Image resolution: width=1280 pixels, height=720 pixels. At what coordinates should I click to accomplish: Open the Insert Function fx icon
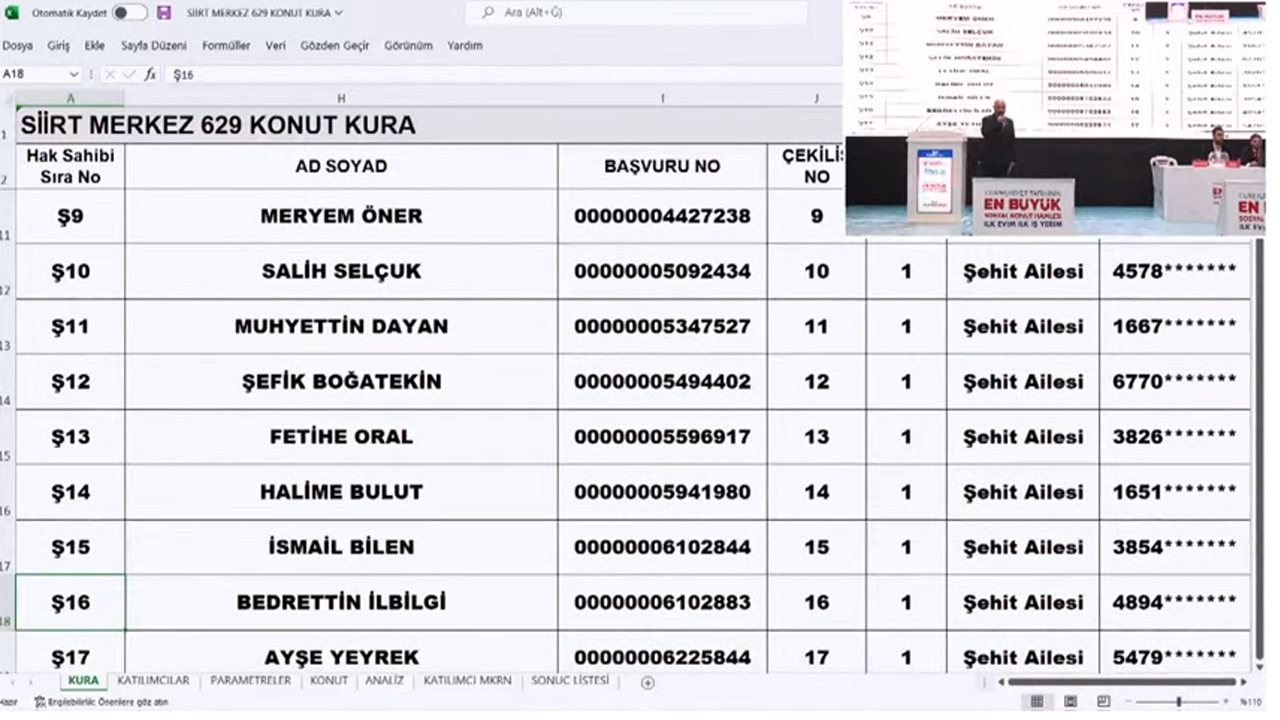click(150, 74)
